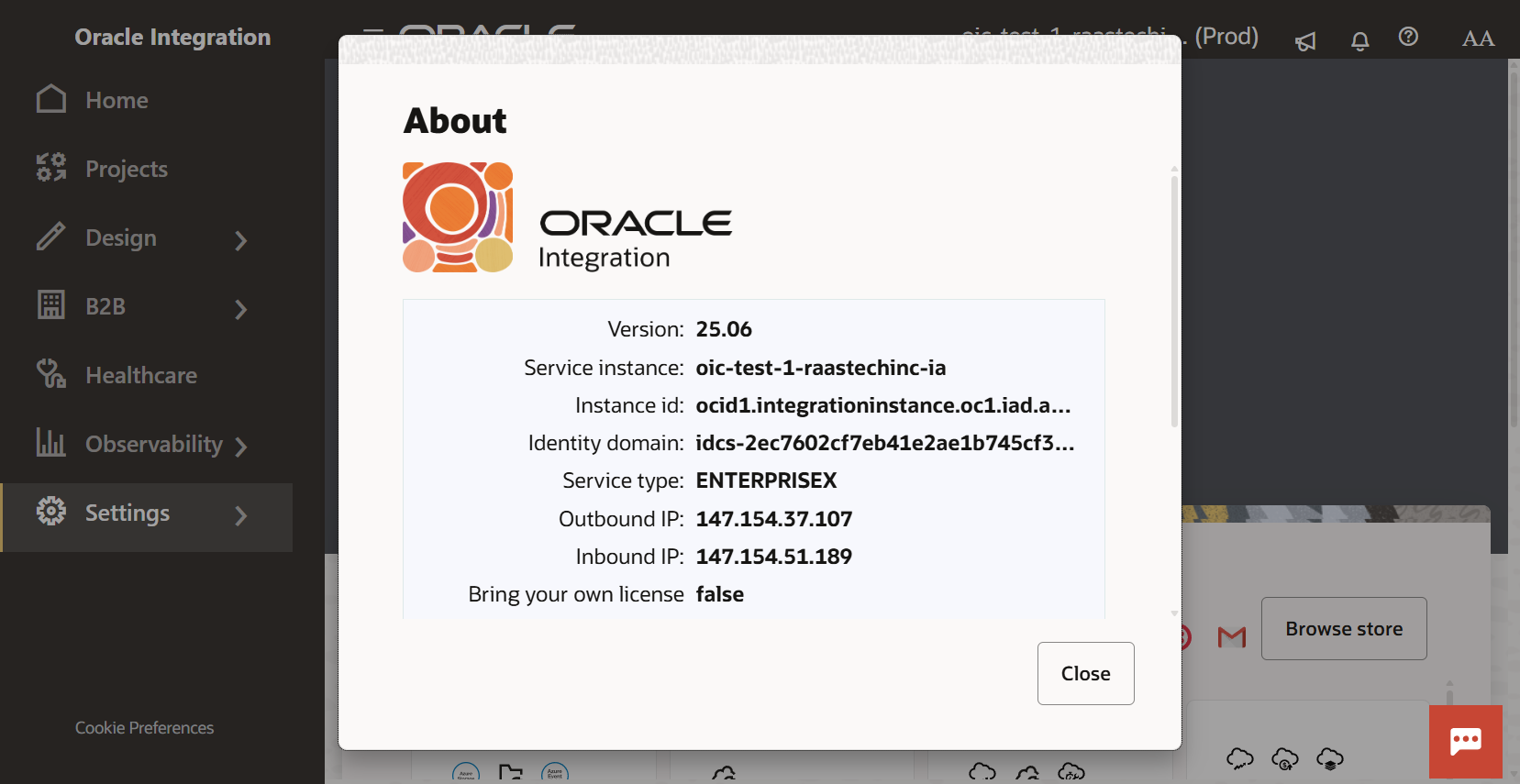The image size is (1520, 784).
Task: Expand the Settings submenu chevron
Action: [240, 515]
